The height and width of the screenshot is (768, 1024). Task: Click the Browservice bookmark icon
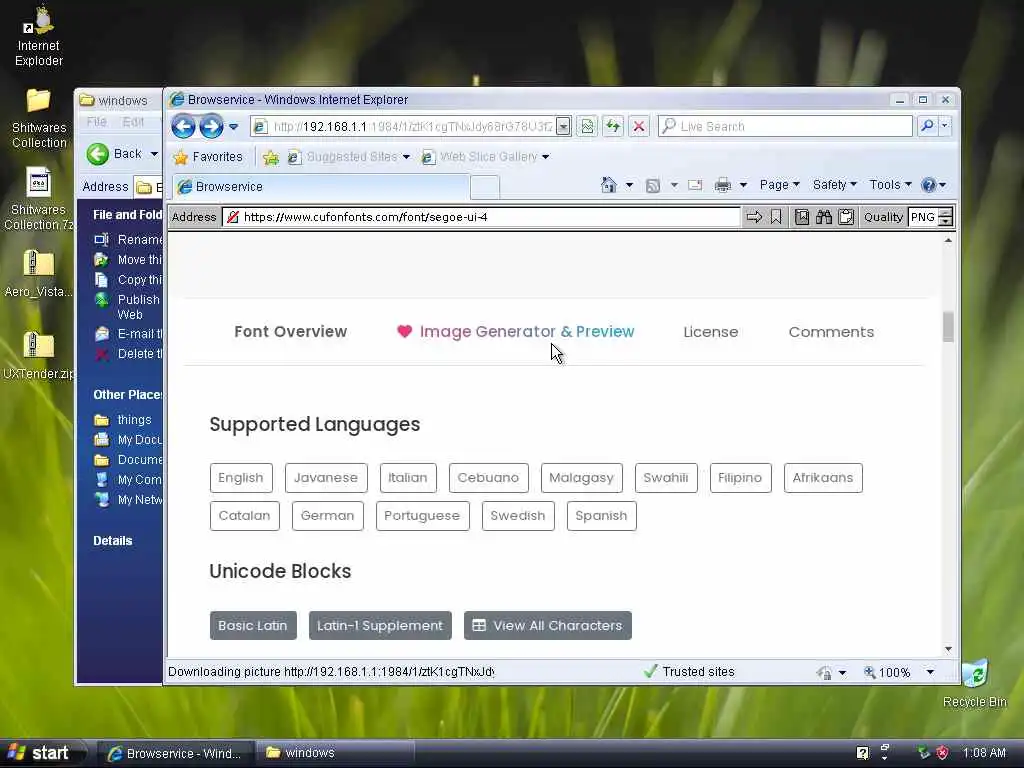pos(776,217)
